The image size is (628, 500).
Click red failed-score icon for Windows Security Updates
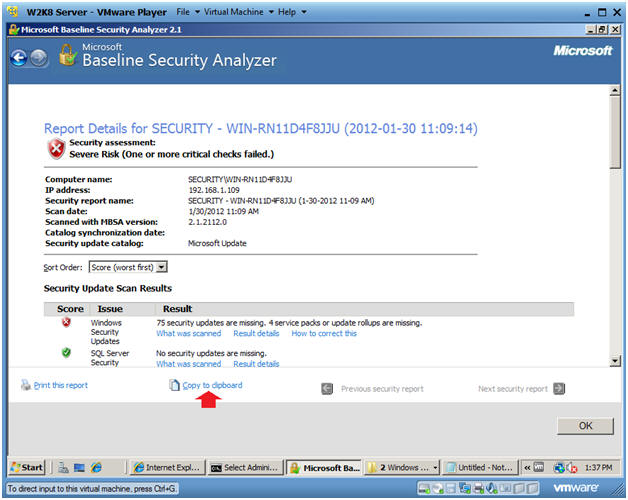point(66,322)
